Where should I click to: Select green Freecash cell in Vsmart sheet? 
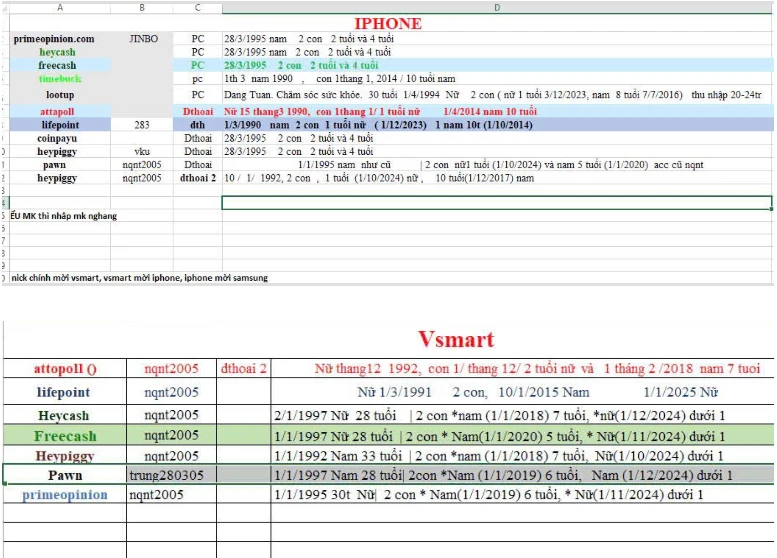tap(65, 436)
